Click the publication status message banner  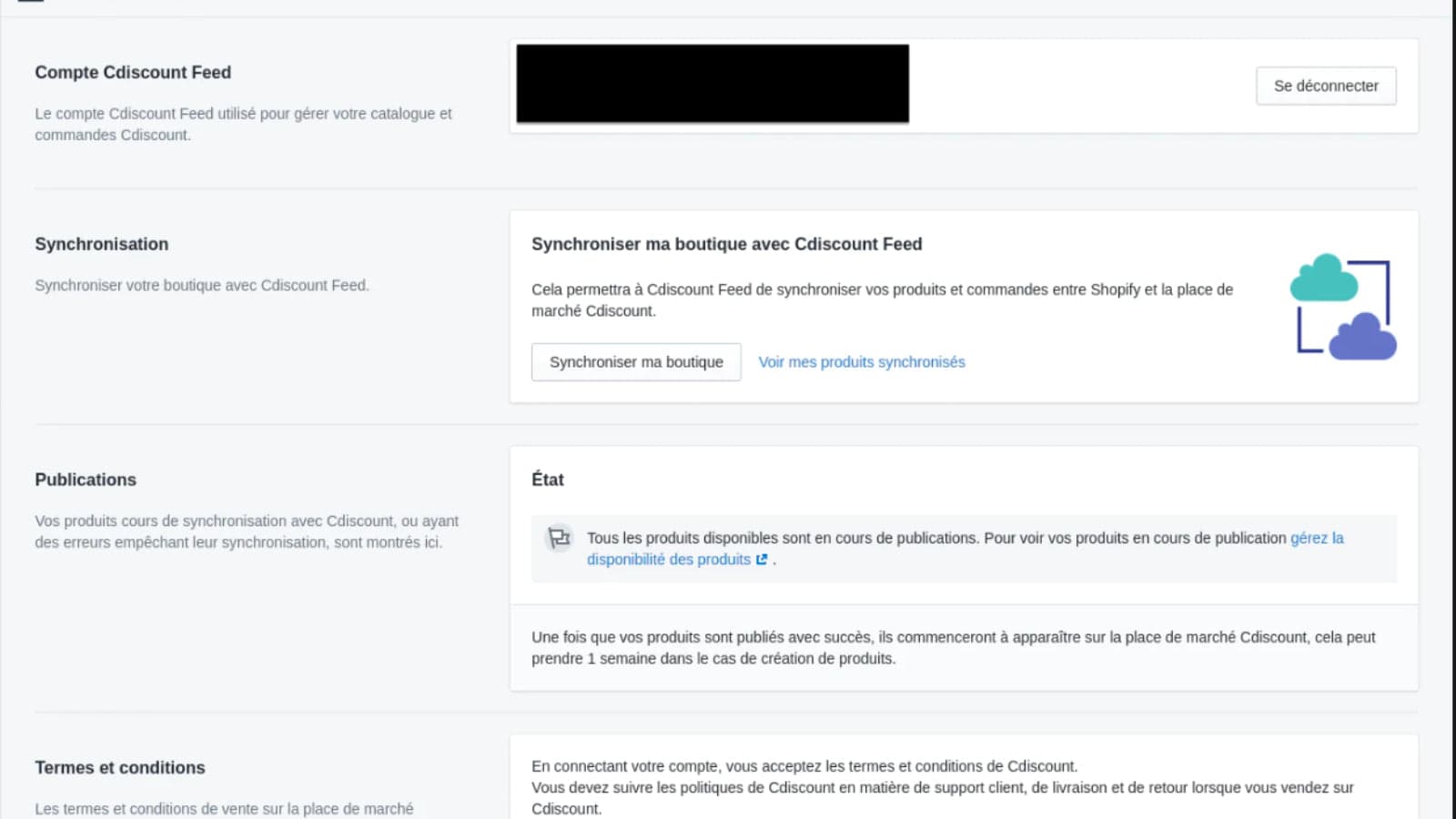tap(963, 548)
